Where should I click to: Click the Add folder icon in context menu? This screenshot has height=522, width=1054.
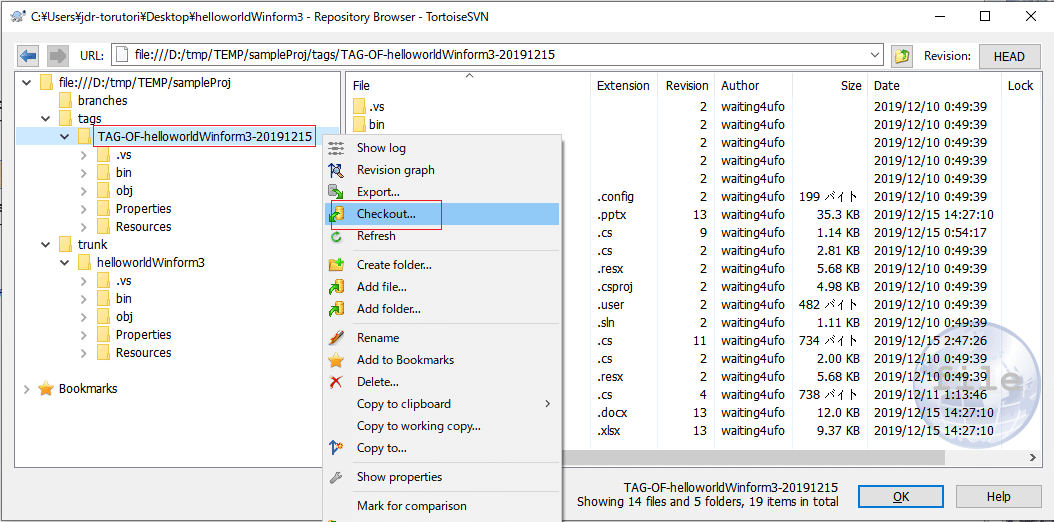336,309
